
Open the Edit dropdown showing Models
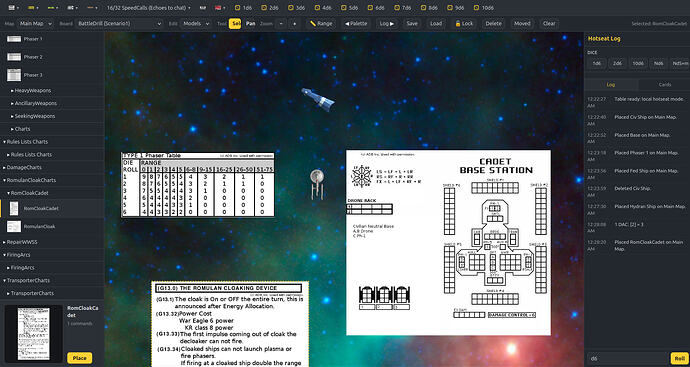tap(195, 23)
